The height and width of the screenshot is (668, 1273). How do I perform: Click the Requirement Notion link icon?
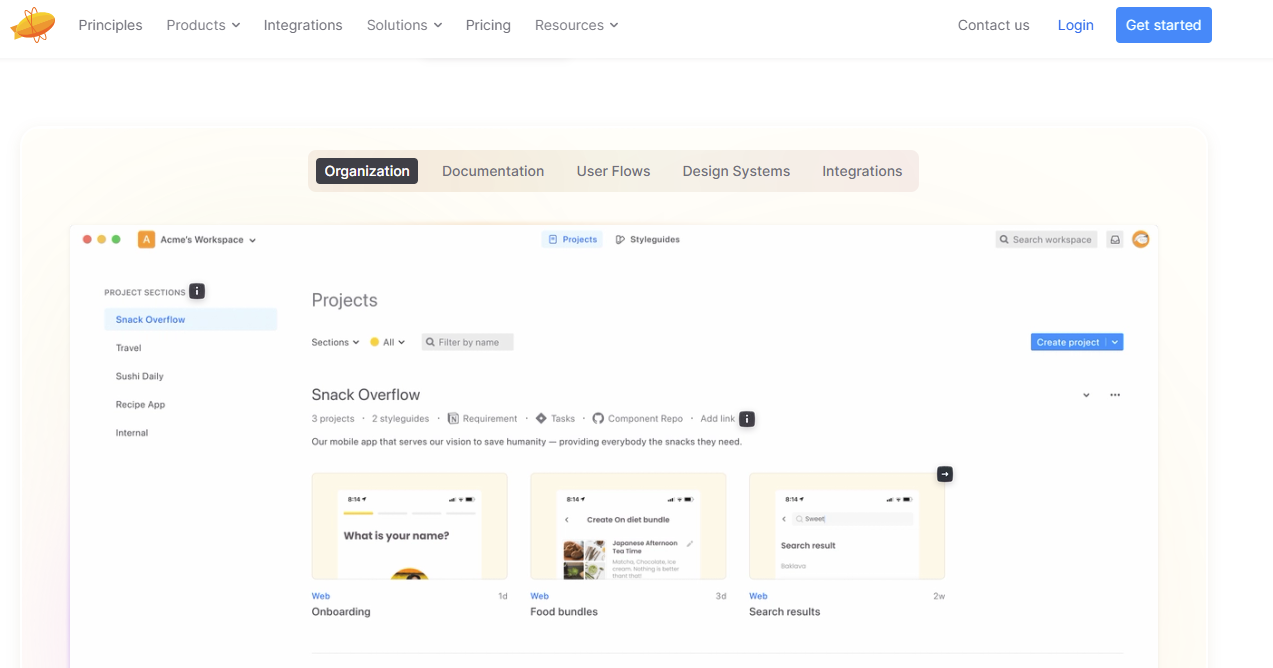tap(453, 419)
